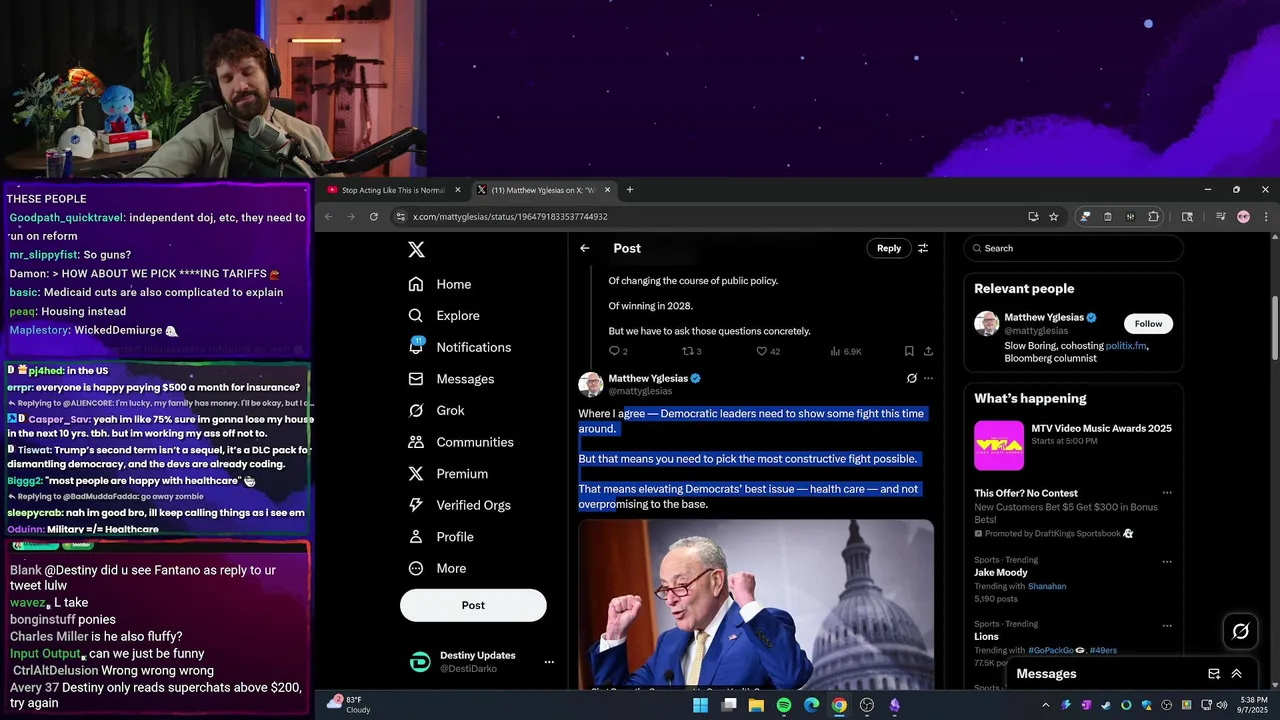Click the page vertical scrollbar
Screen dimensions: 1280x720
tap(1275, 328)
